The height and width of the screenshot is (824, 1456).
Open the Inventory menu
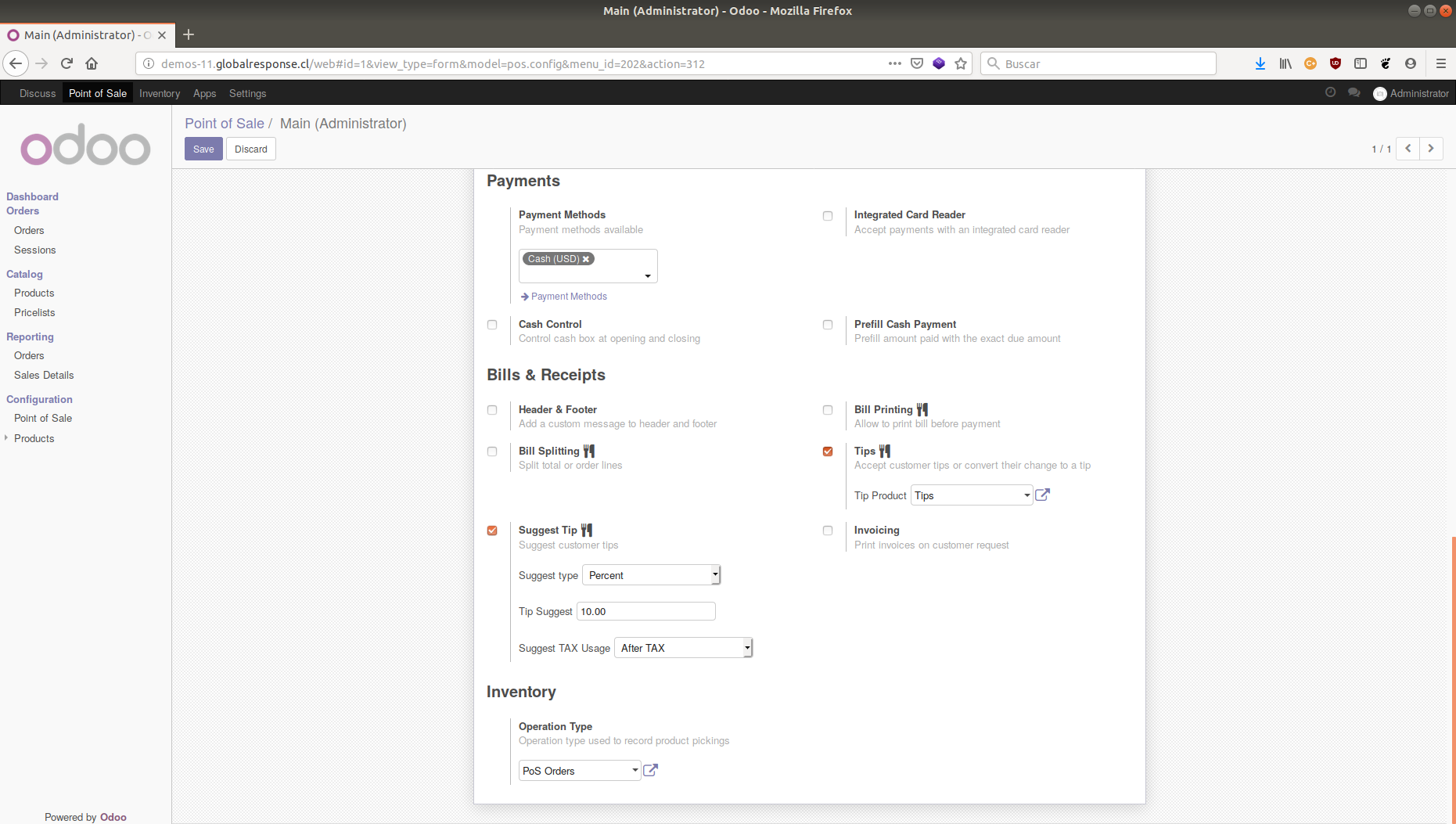click(160, 93)
